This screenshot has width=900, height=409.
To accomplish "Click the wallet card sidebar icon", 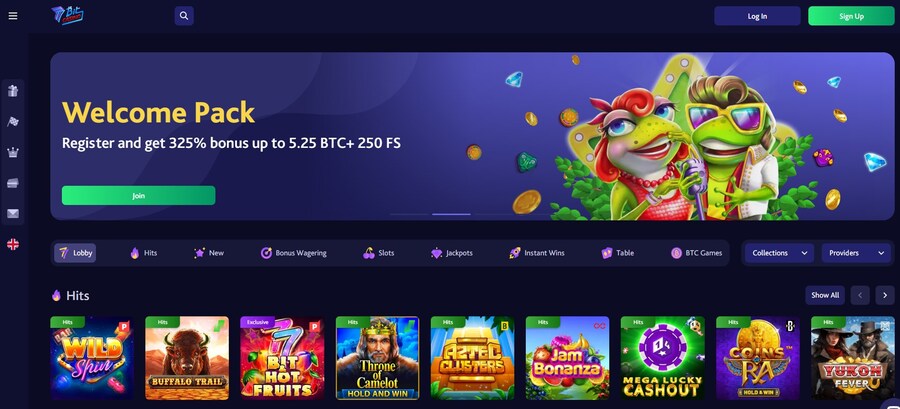I will pyautogui.click(x=13, y=183).
